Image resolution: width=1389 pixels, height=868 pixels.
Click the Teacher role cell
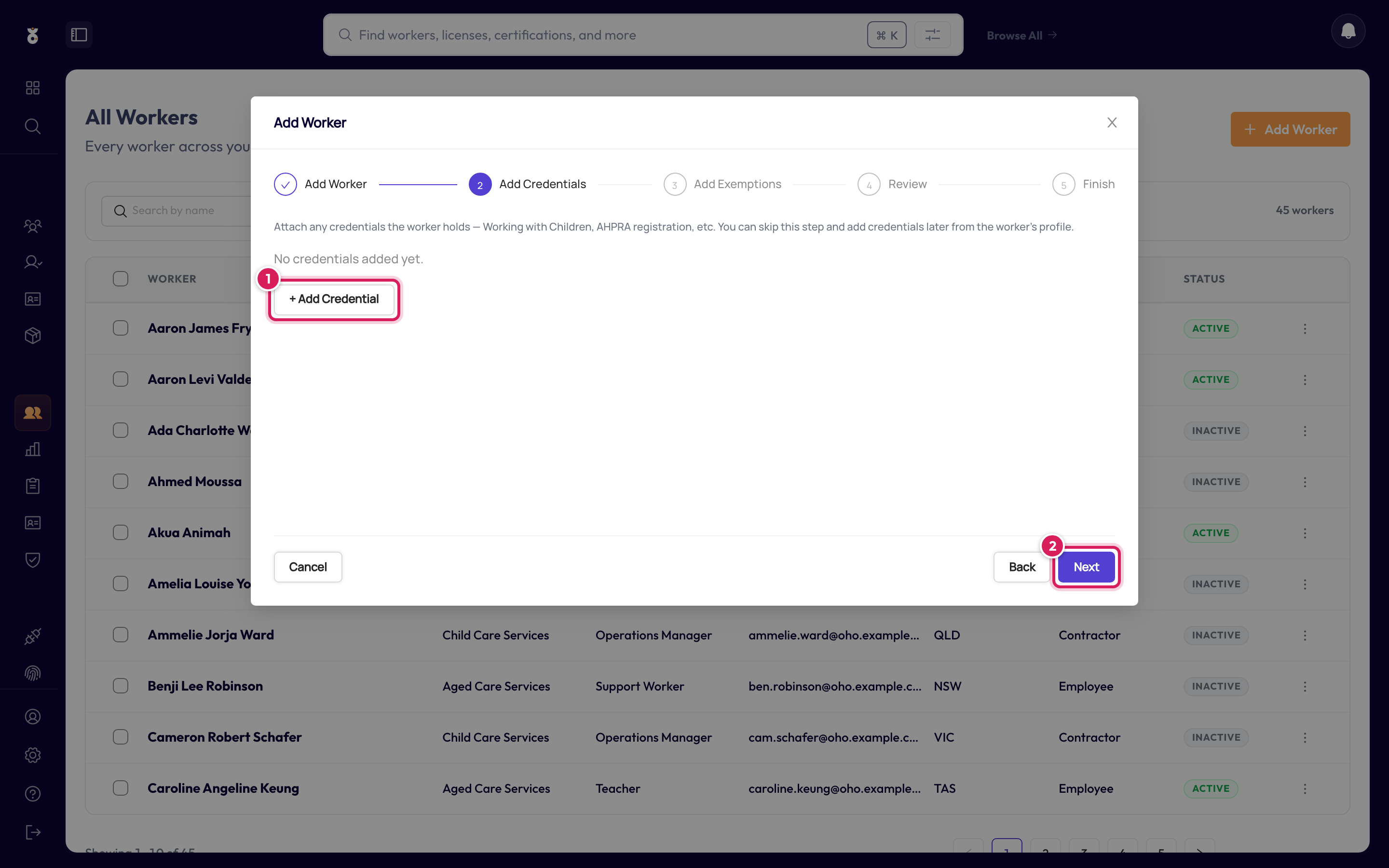click(618, 788)
